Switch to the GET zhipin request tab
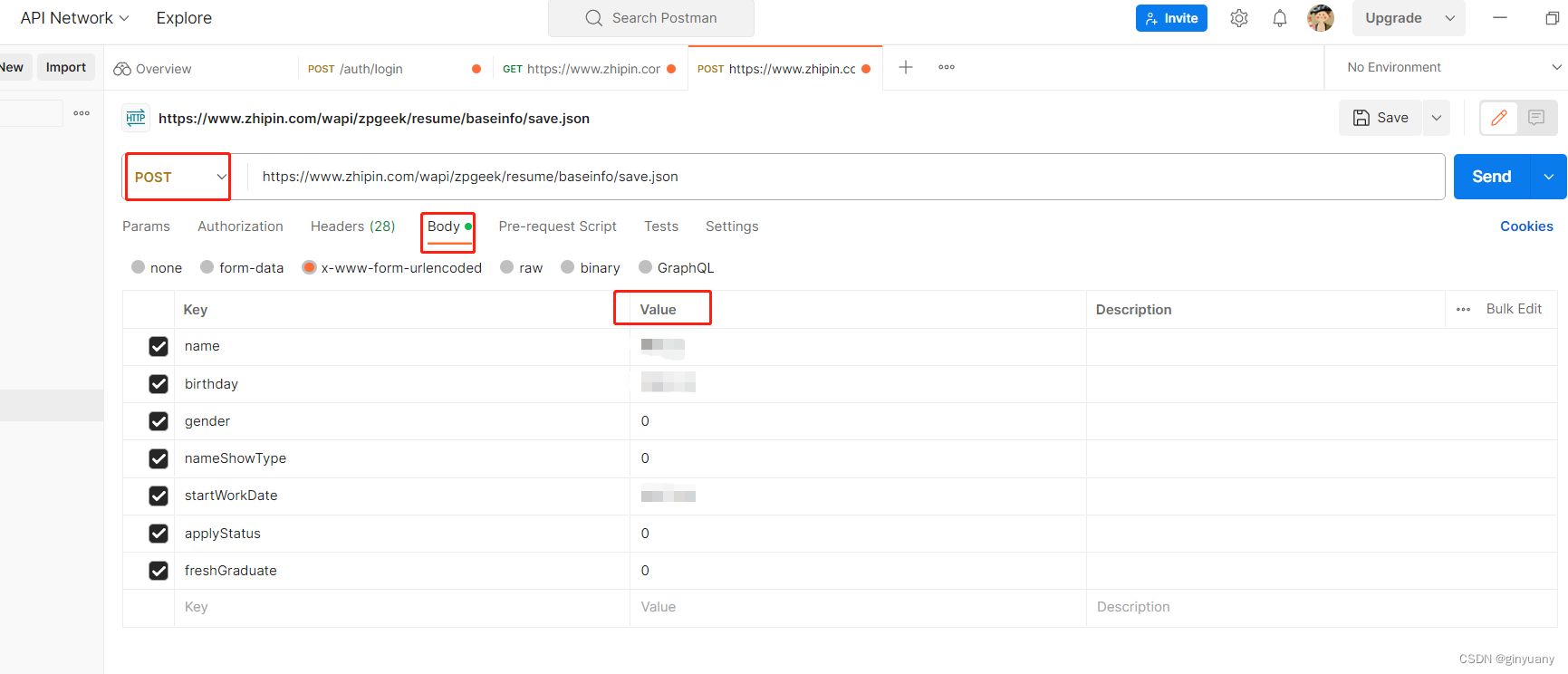 (x=589, y=69)
